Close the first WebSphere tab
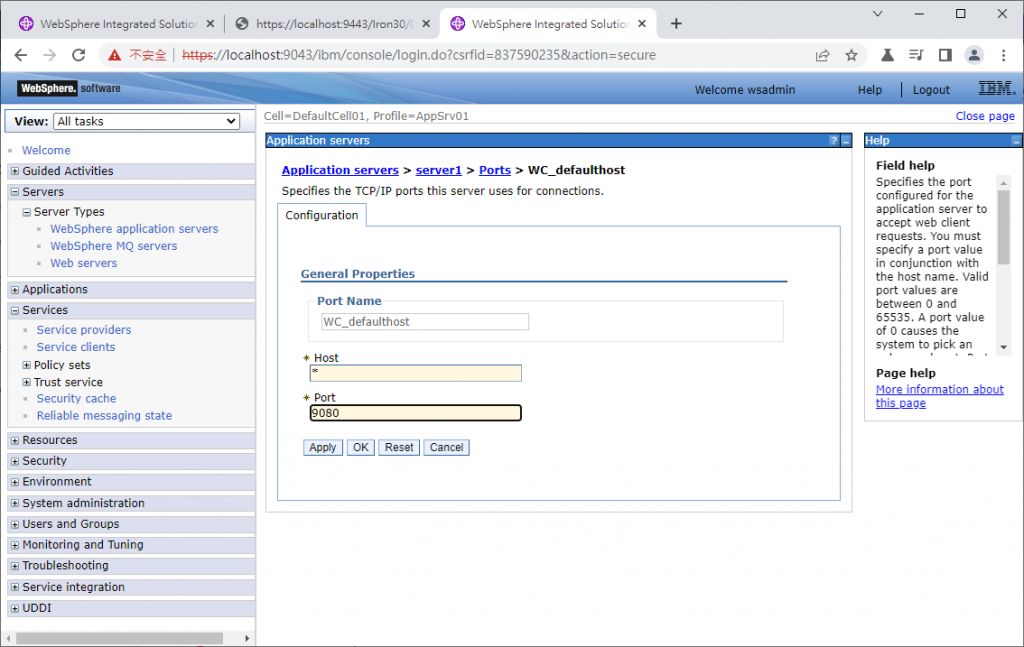This screenshot has height=647, width=1024. (x=210, y=24)
